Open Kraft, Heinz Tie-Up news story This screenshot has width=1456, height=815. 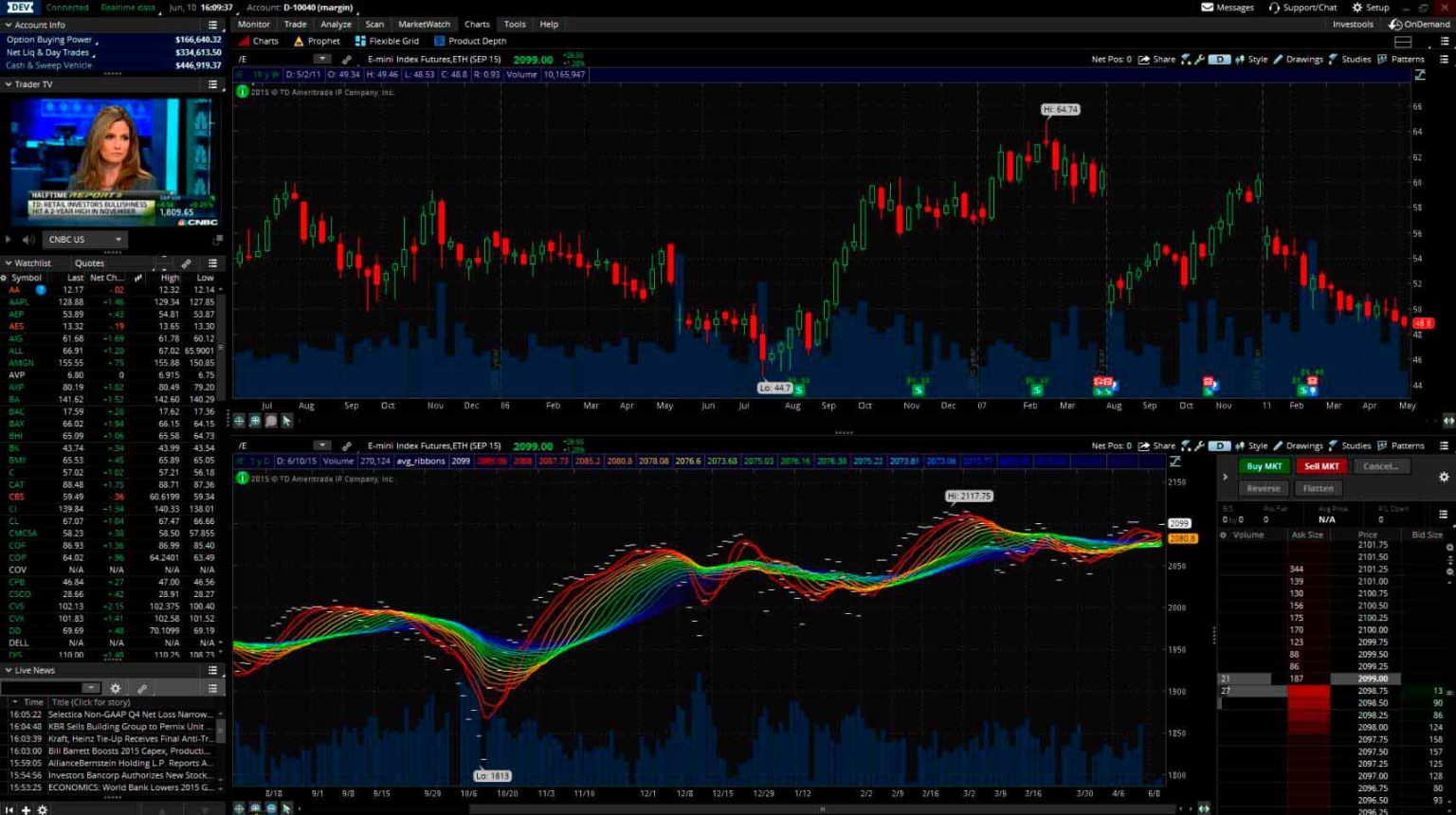tap(130, 739)
